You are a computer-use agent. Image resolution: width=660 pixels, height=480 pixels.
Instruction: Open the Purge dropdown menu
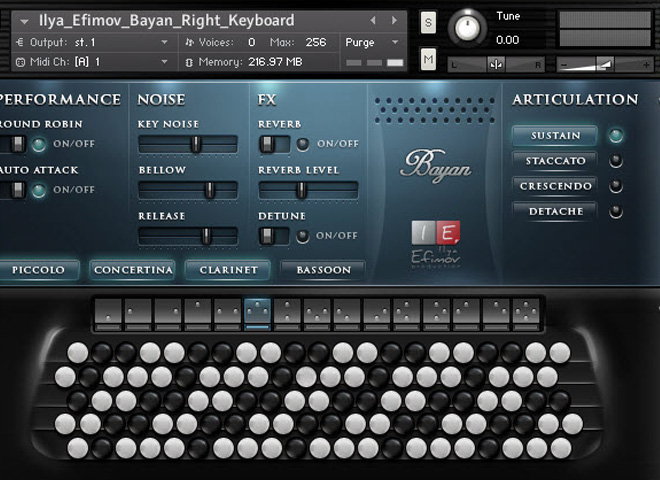(x=395, y=42)
